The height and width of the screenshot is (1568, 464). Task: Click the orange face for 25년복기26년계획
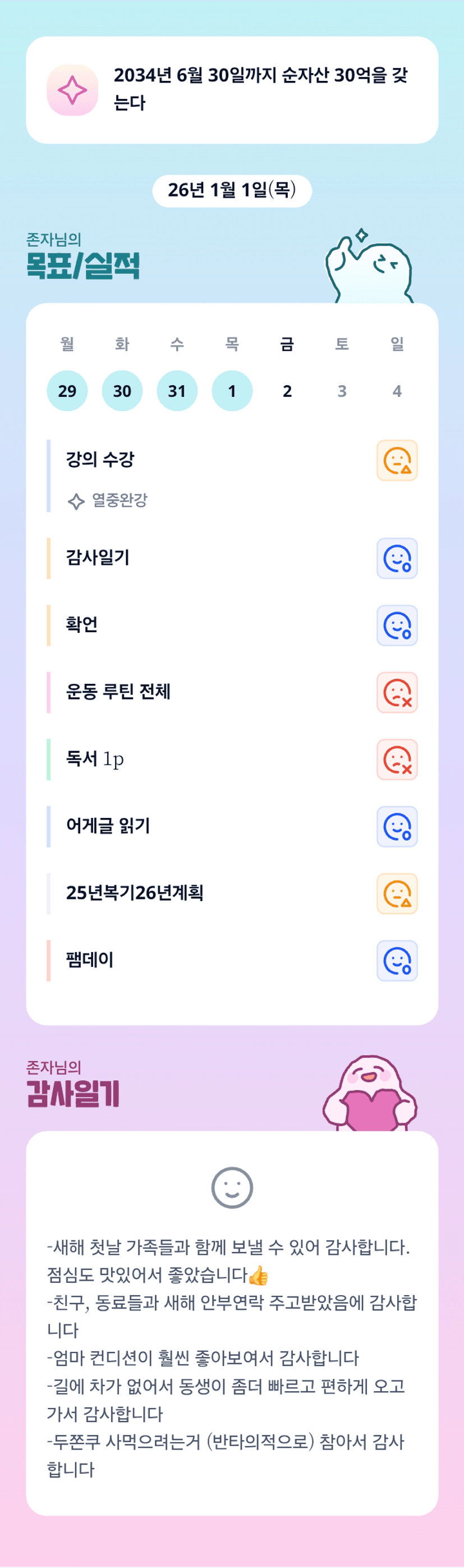[x=397, y=894]
